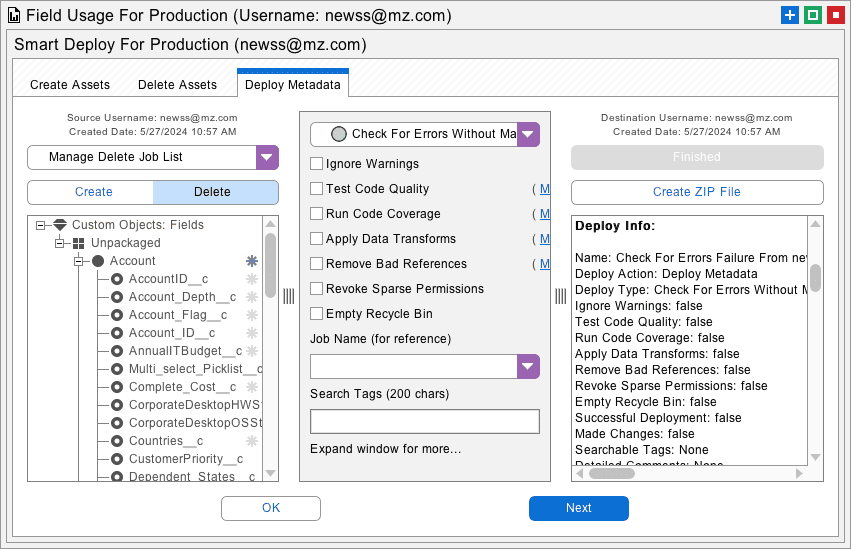Click the right vertical splitter grip handle
Screen dimensions: 851x549
tap(560, 296)
